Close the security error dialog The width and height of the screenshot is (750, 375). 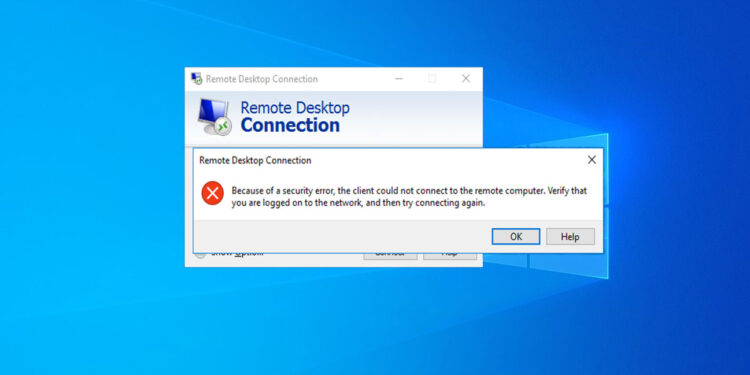coord(592,160)
